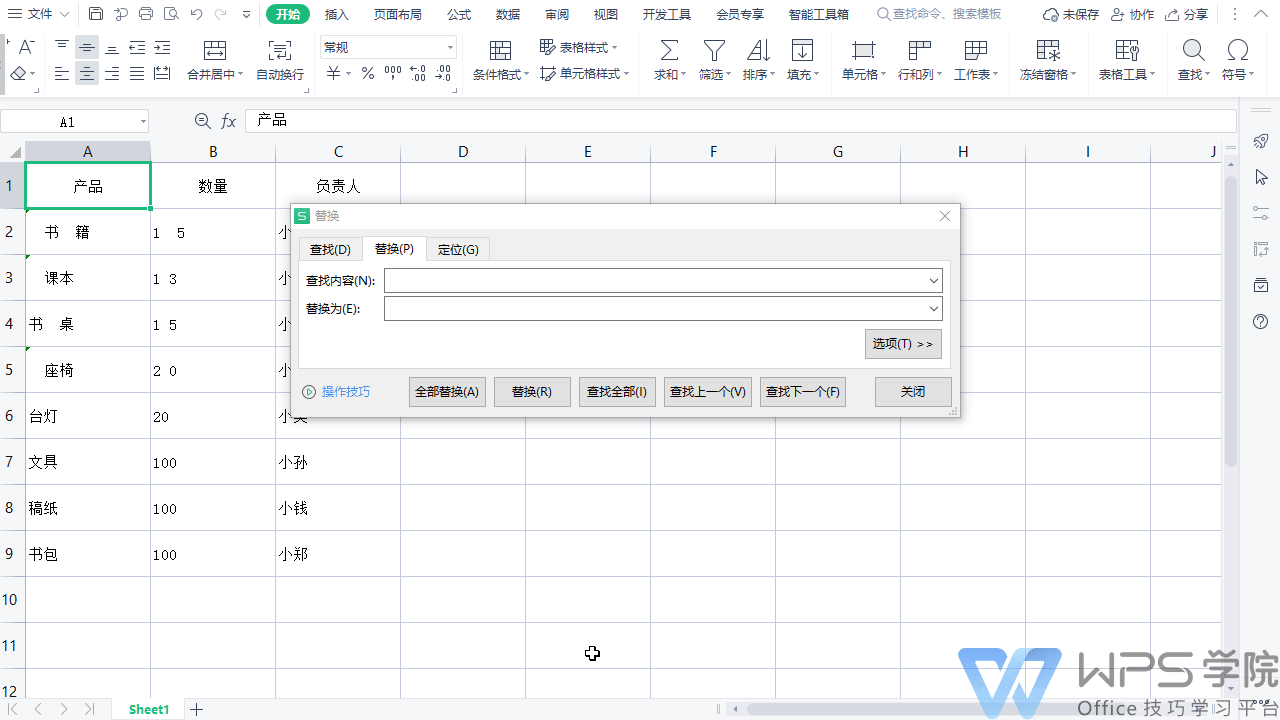This screenshot has height=720, width=1280.
Task: Click the Redo arrow icon
Action: click(x=221, y=14)
